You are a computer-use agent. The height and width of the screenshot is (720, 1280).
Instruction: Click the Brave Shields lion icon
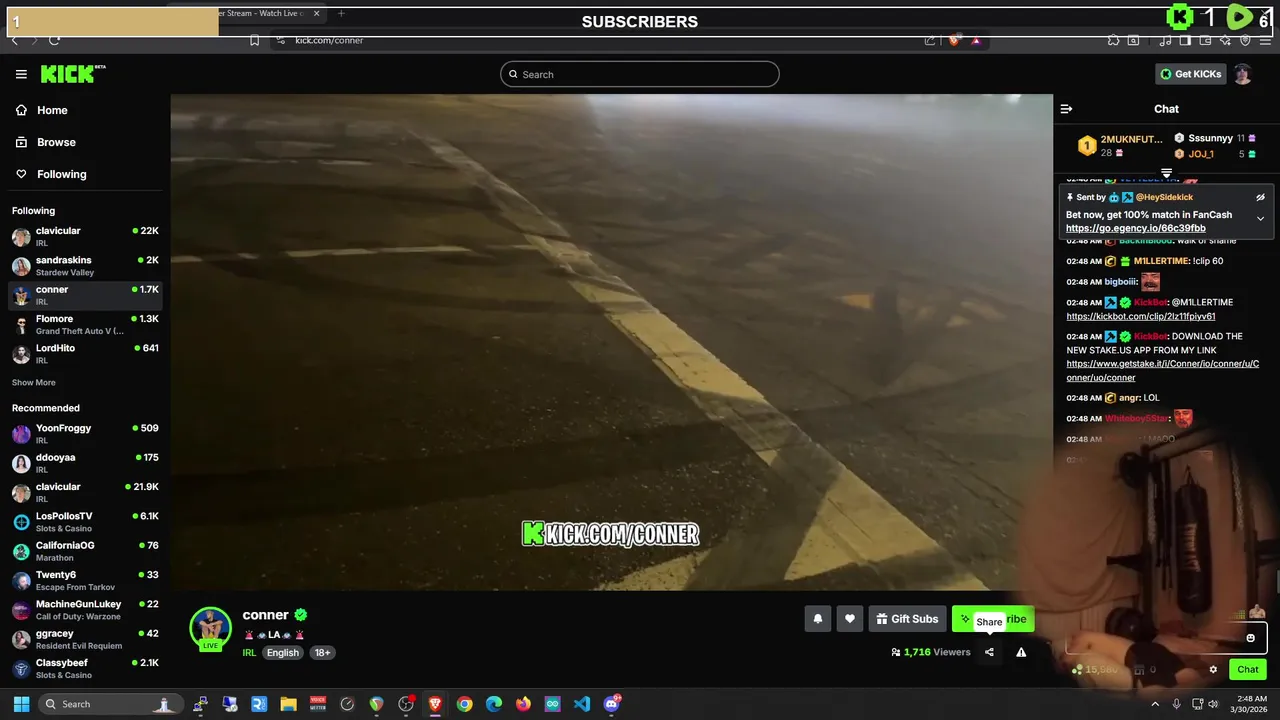pos(953,40)
